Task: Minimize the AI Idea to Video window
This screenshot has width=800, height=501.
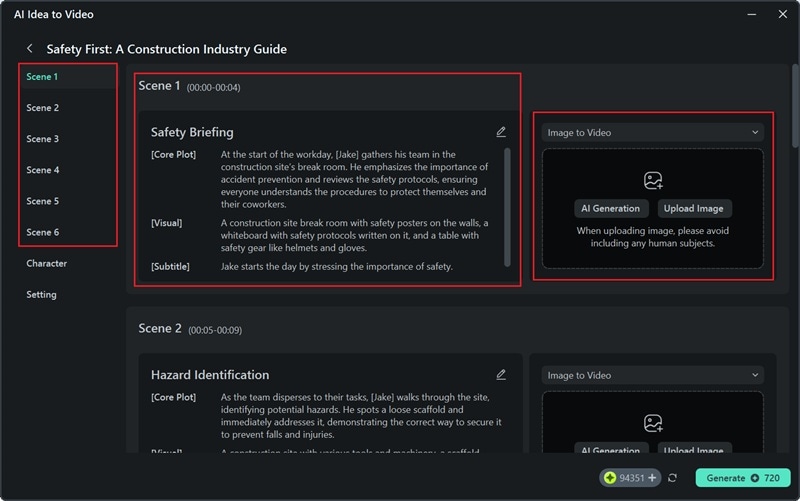Action: (x=752, y=14)
